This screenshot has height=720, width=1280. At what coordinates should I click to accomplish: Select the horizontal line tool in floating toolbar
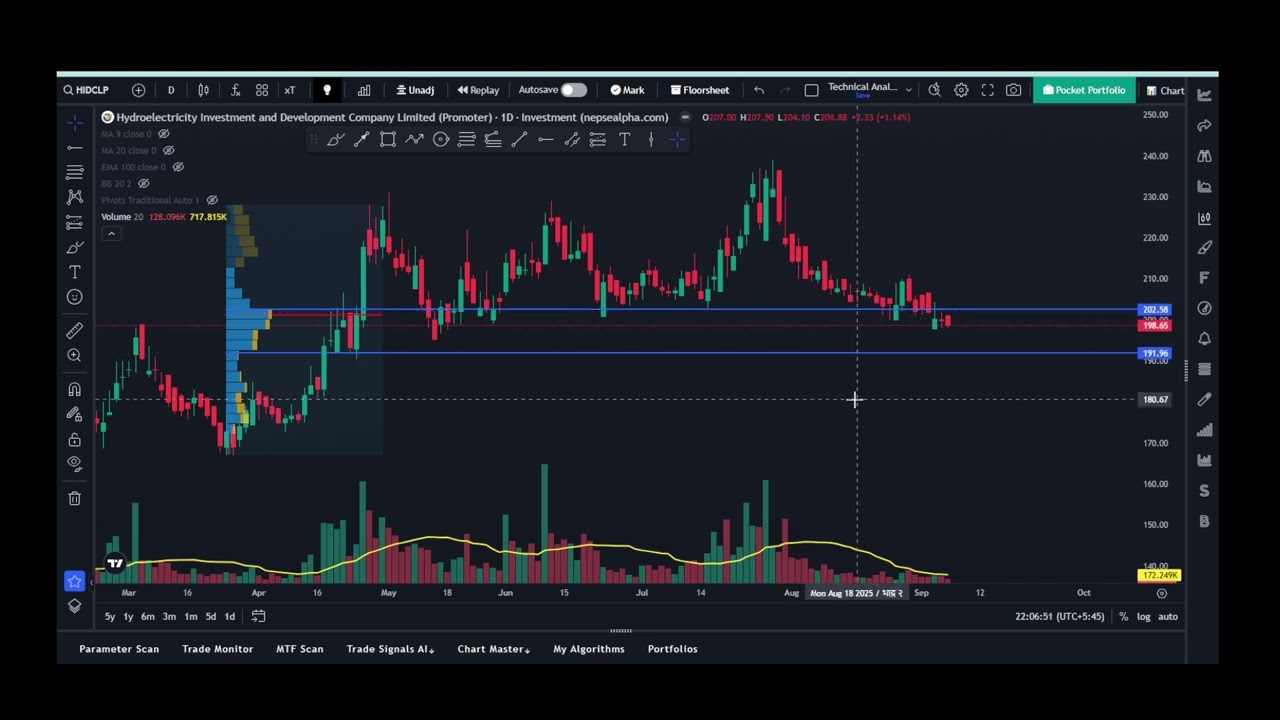(x=545, y=140)
